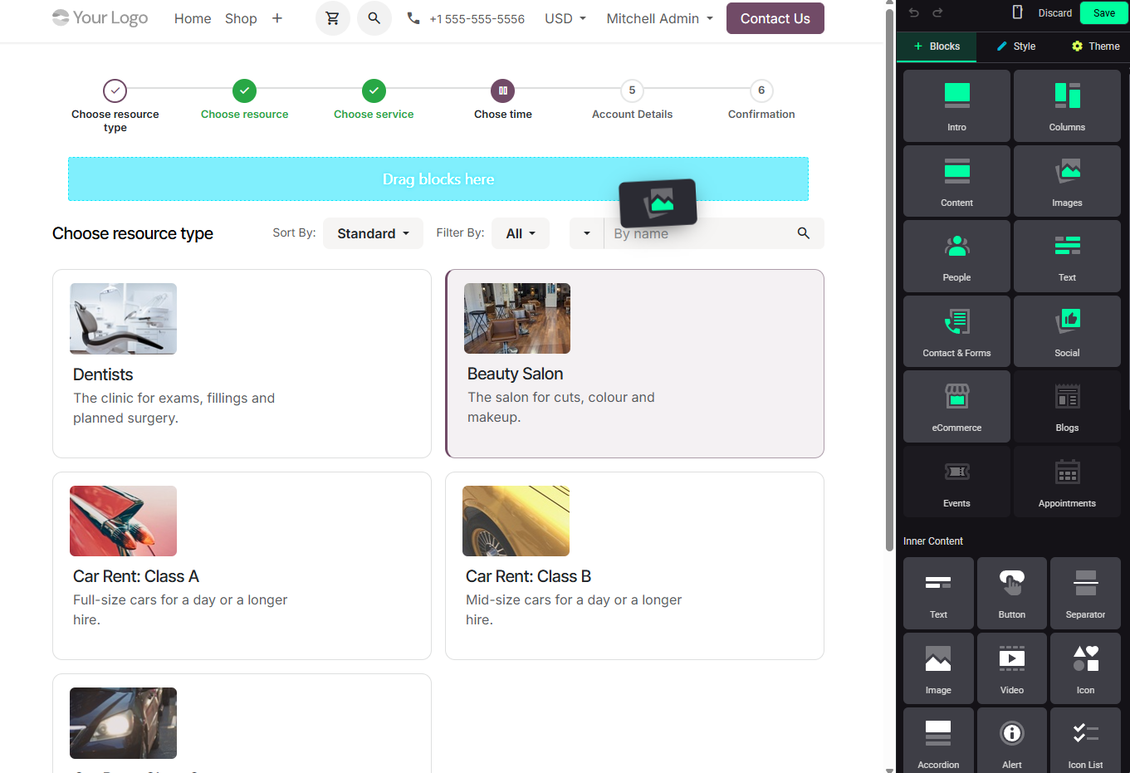Viewport: 1130px width, 773px height.
Task: Pick the Separator inner content block
Action: [x=1085, y=593]
